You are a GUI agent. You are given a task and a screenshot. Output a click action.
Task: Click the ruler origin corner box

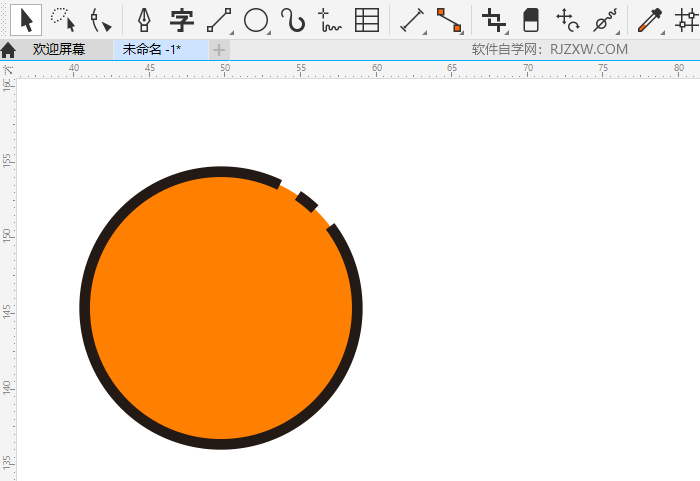coord(8,70)
